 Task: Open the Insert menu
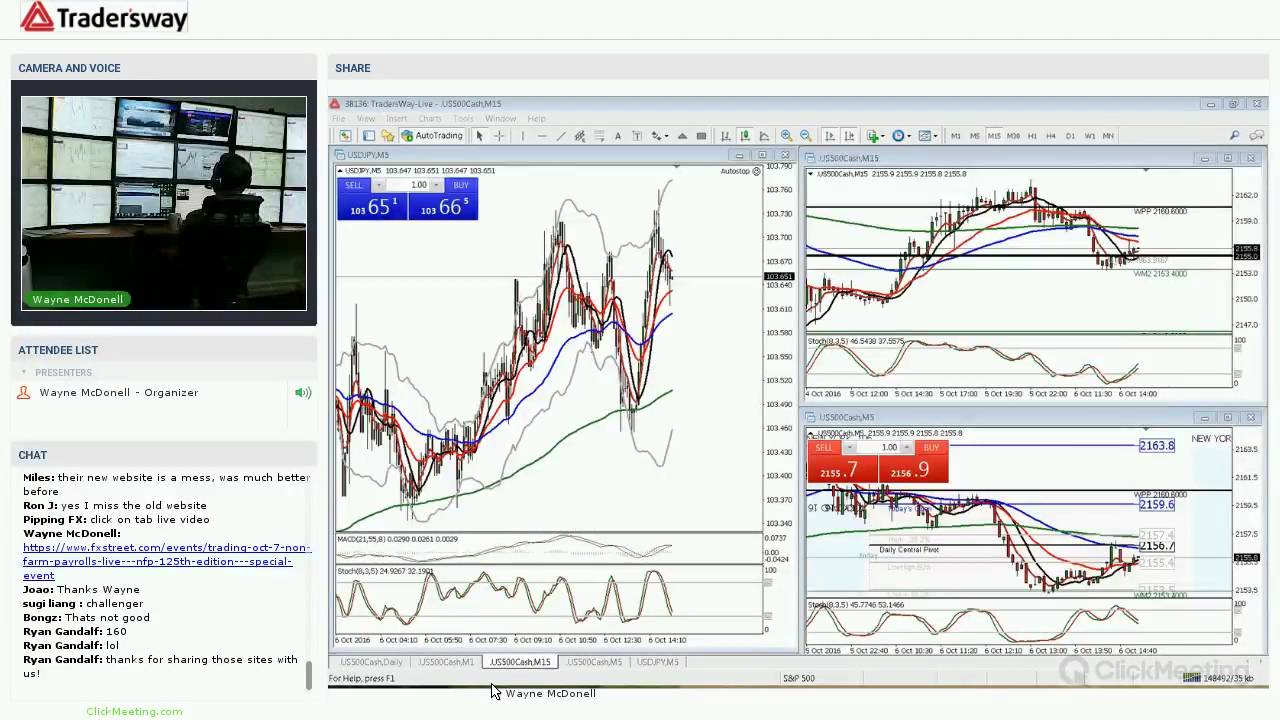[396, 118]
